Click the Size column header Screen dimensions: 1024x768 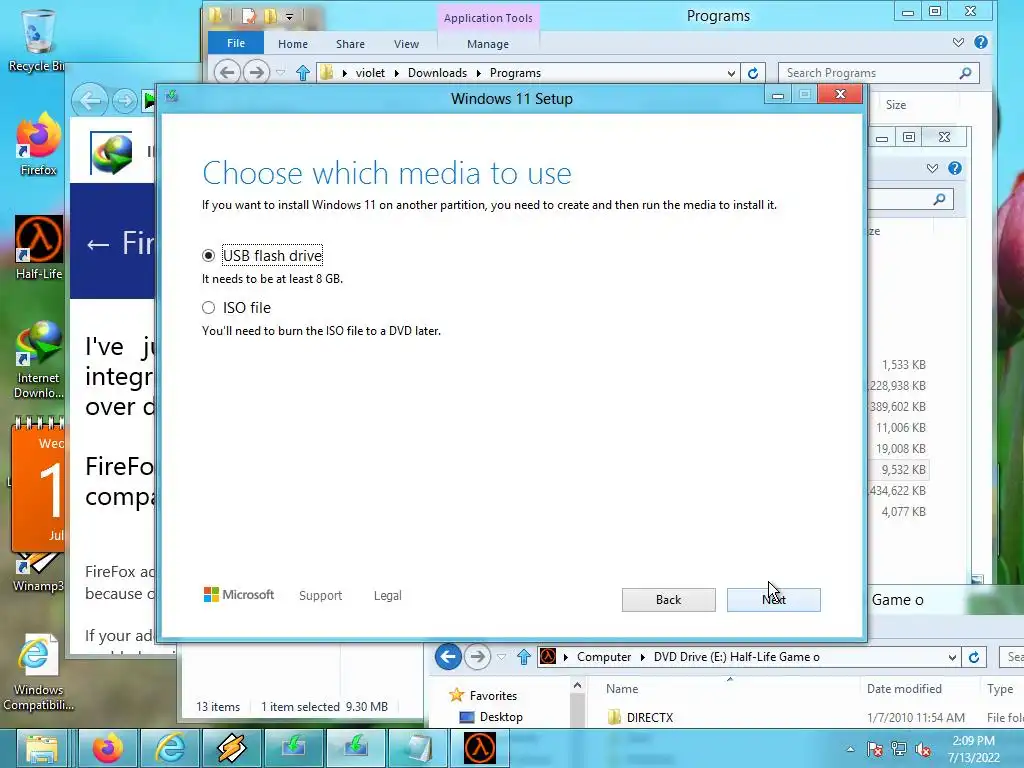[895, 104]
